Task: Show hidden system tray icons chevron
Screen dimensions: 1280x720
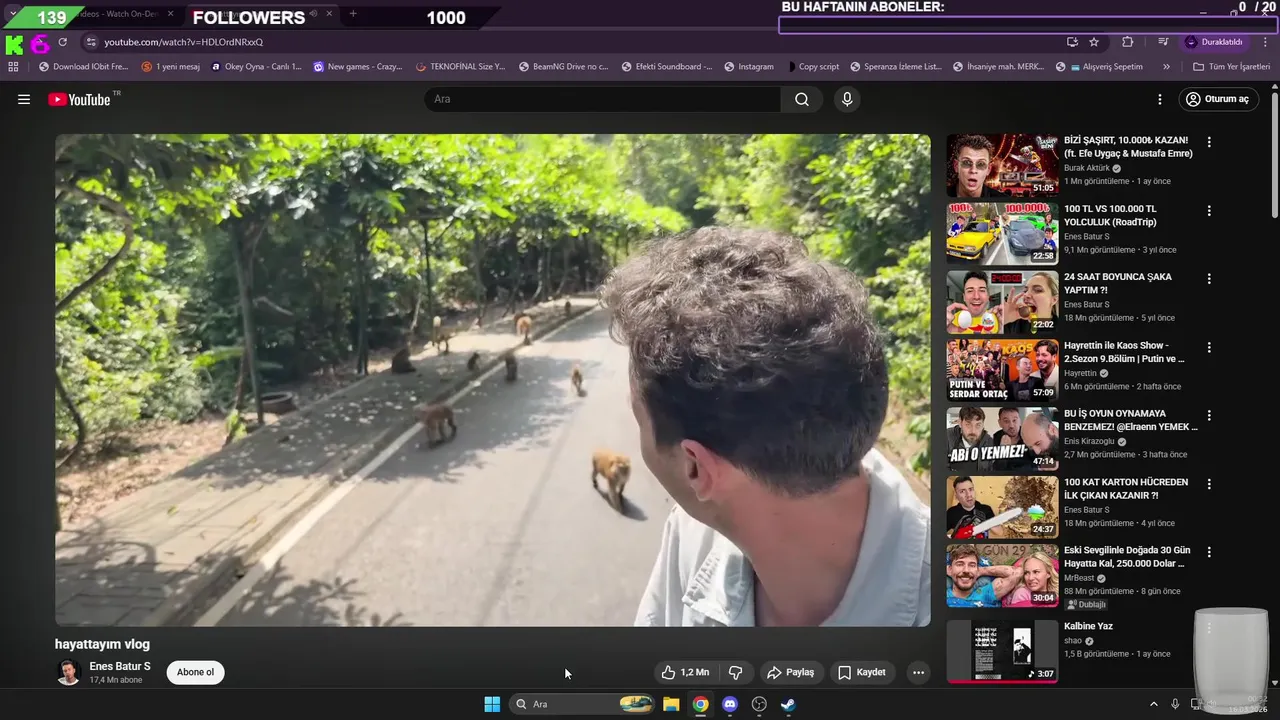Action: click(1153, 704)
